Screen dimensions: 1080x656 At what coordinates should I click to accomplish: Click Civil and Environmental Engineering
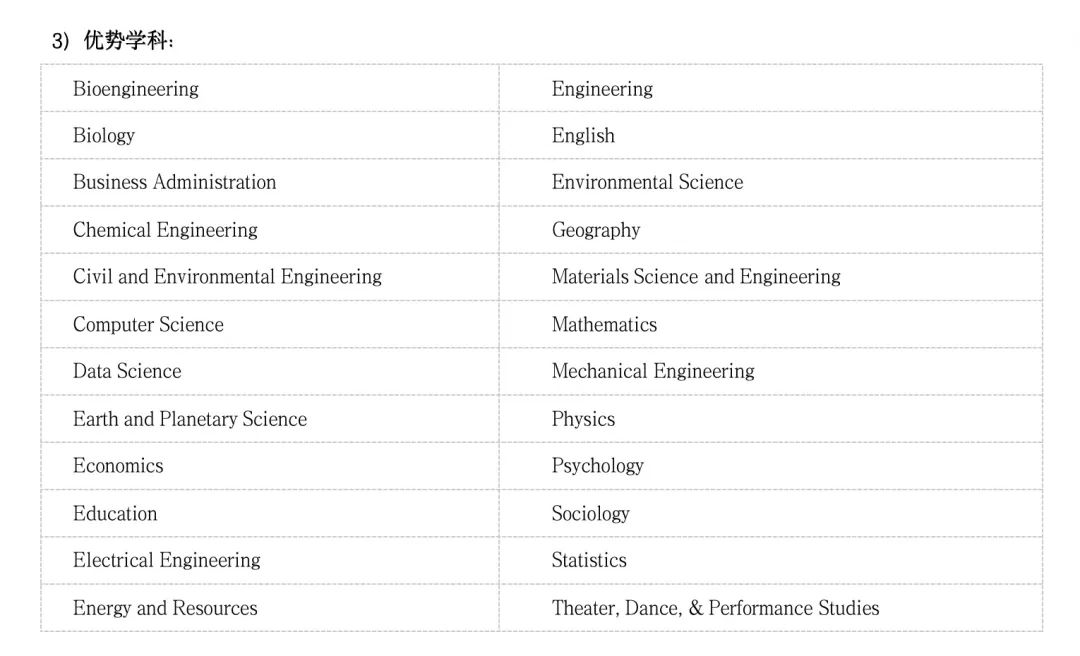[227, 277]
